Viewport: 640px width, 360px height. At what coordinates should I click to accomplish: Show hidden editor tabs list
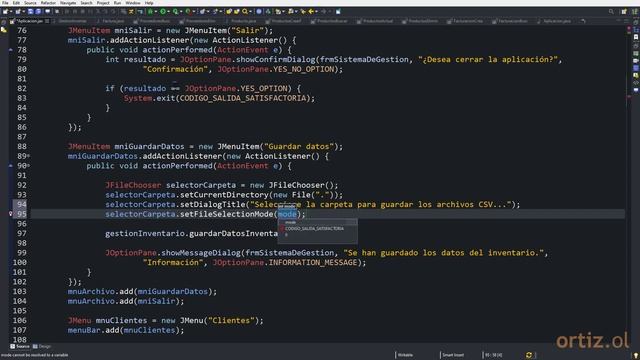click(583, 21)
